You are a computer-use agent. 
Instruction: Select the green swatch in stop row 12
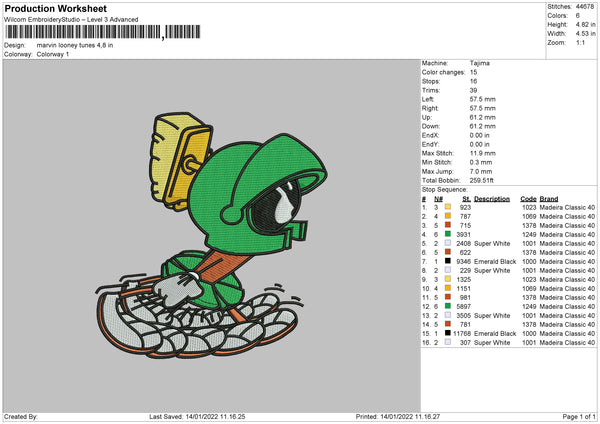tap(447, 306)
